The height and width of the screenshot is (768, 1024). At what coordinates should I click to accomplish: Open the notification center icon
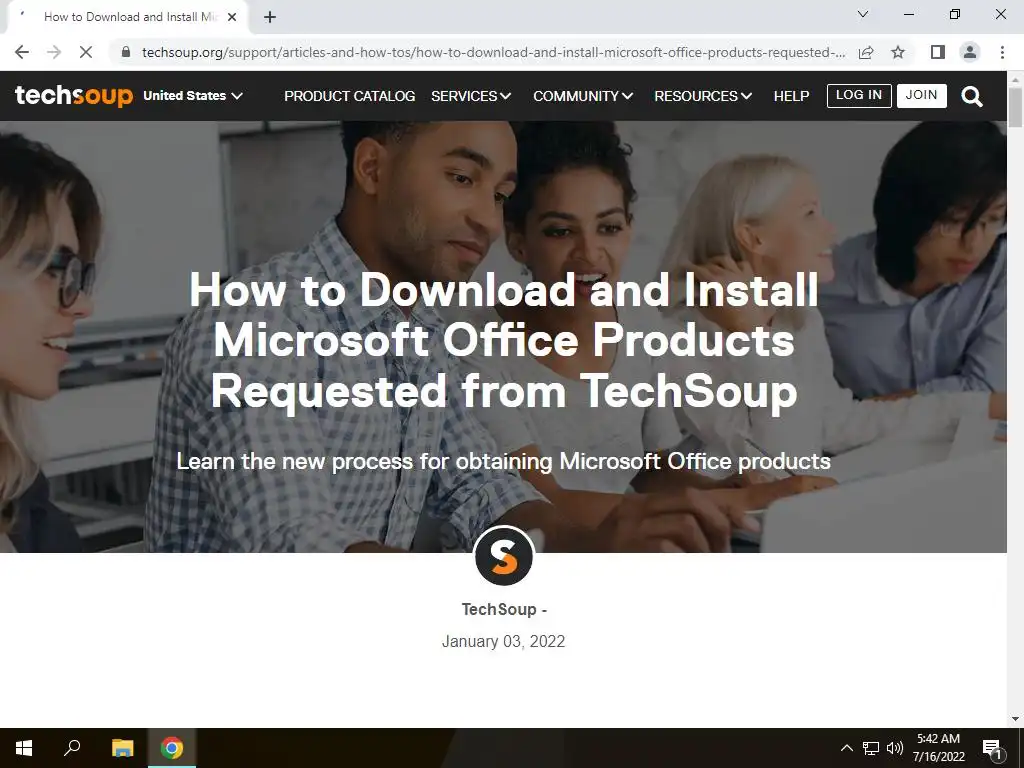[992, 748]
